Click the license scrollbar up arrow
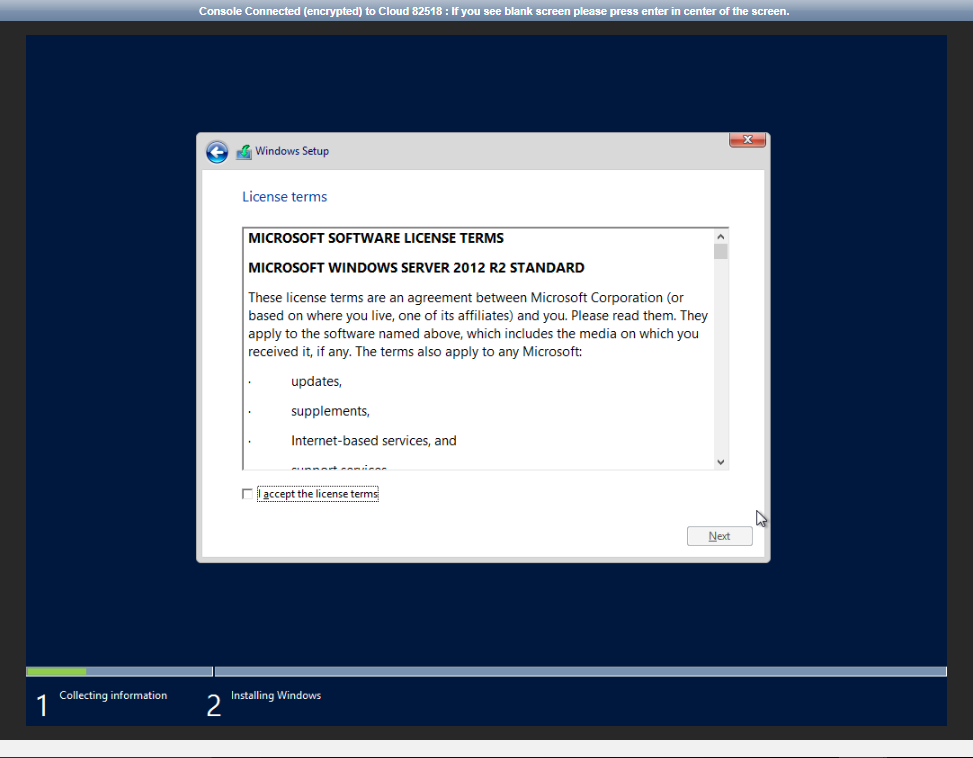The image size is (973, 758). tap(720, 236)
